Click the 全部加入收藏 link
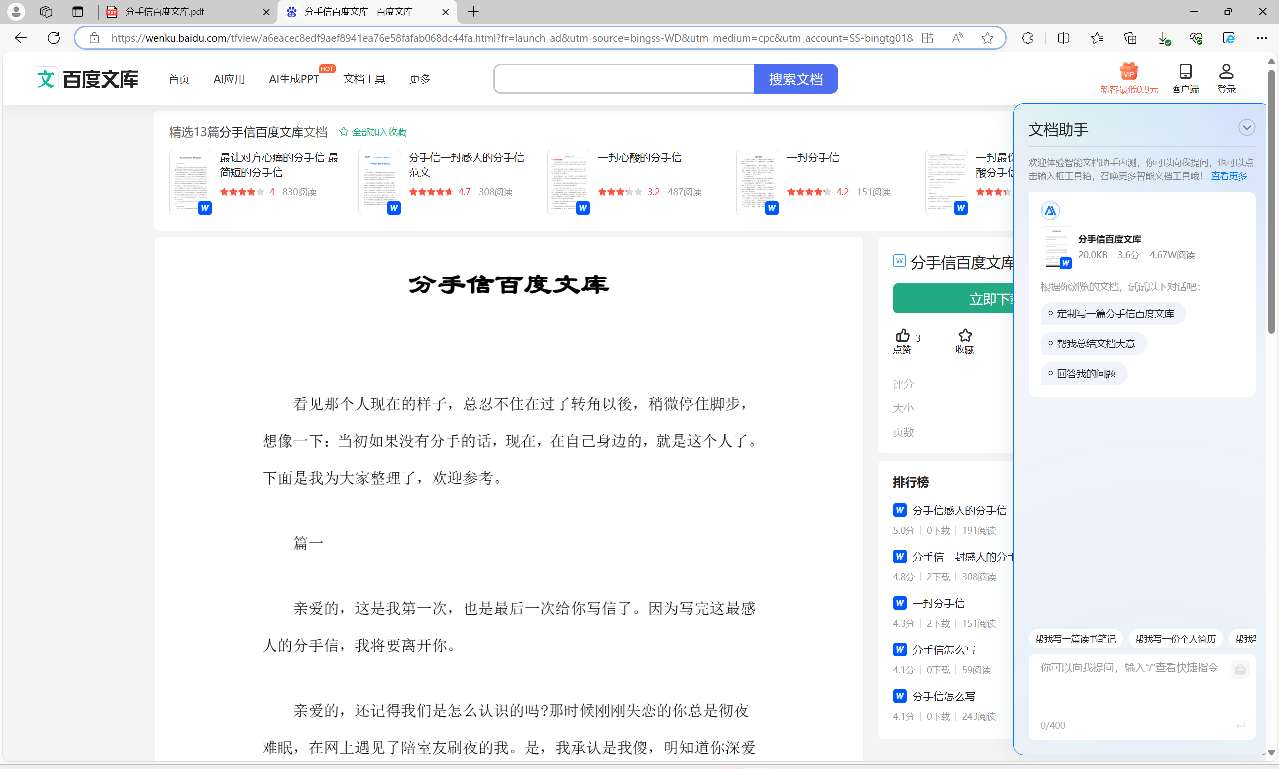This screenshot has width=1279, height=769. [373, 132]
